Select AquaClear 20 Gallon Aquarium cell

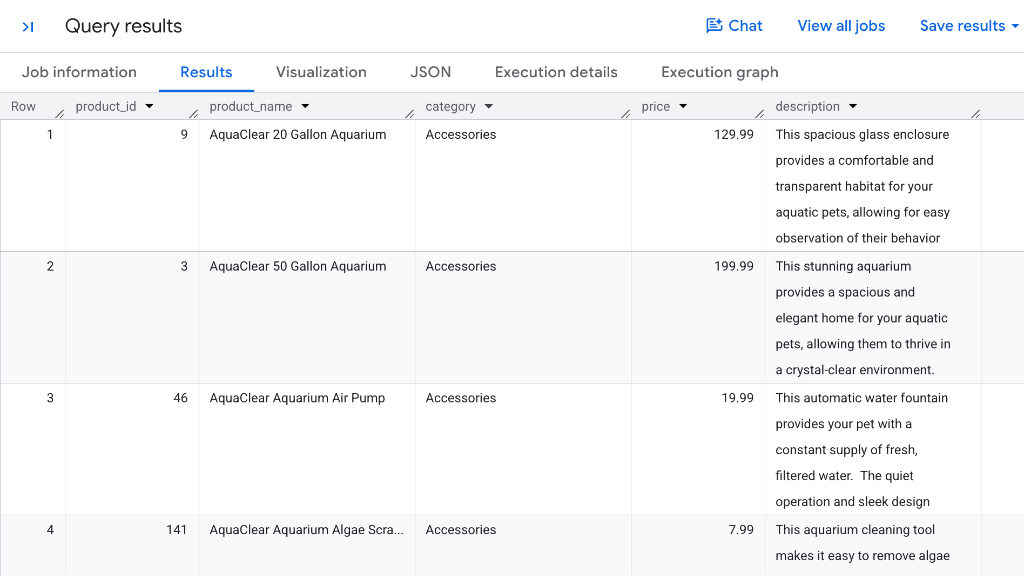298,135
